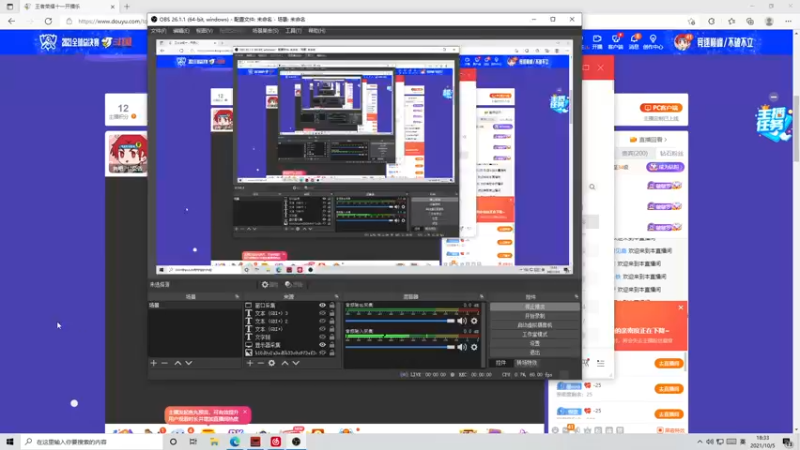Add a new scene with the plus icon

click(x=154, y=363)
